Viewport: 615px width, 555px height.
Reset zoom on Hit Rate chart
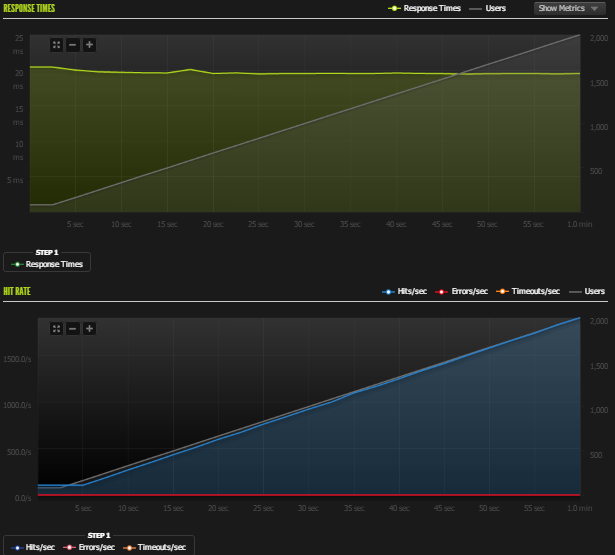tap(56, 329)
